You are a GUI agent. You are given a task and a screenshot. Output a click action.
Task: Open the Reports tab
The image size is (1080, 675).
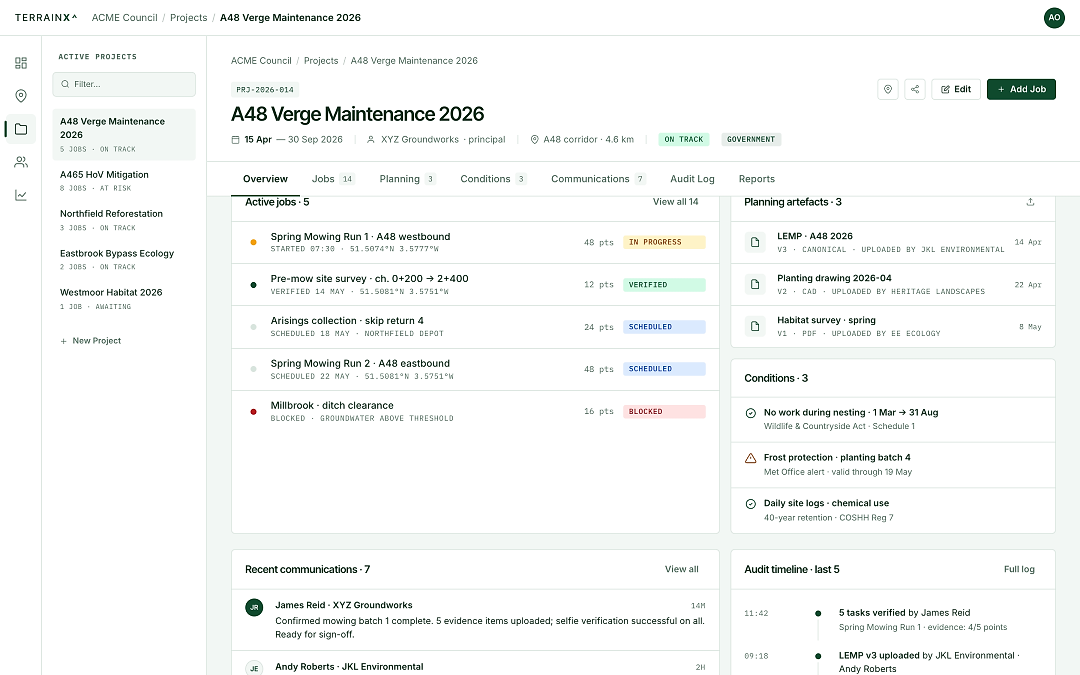click(756, 179)
